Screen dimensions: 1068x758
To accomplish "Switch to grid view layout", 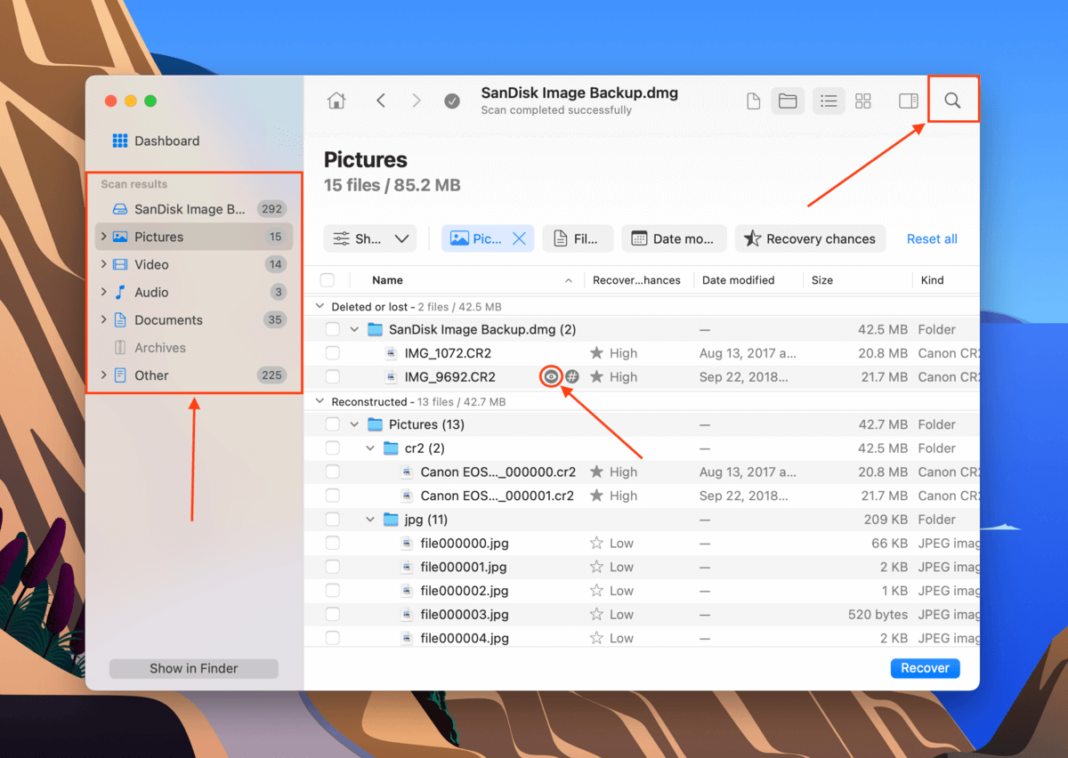I will 863,100.
